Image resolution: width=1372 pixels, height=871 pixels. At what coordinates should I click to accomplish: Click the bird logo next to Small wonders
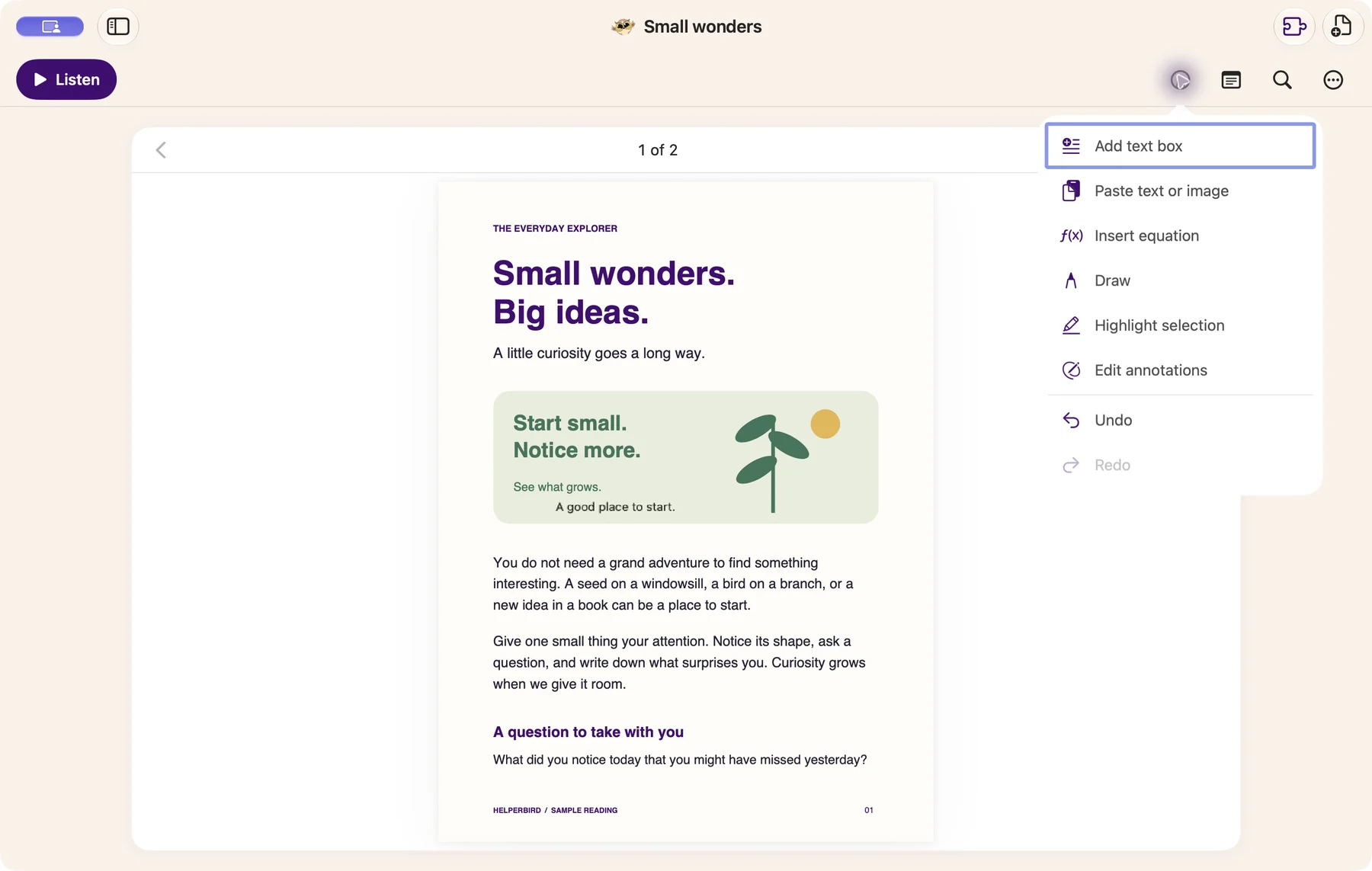[x=623, y=27]
